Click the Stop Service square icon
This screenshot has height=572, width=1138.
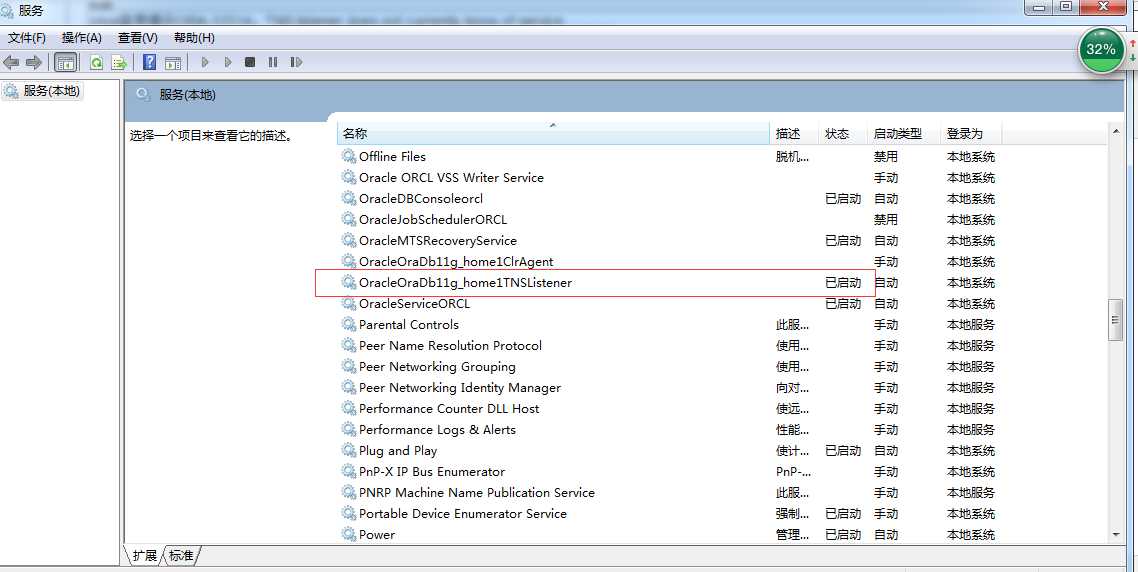[250, 62]
